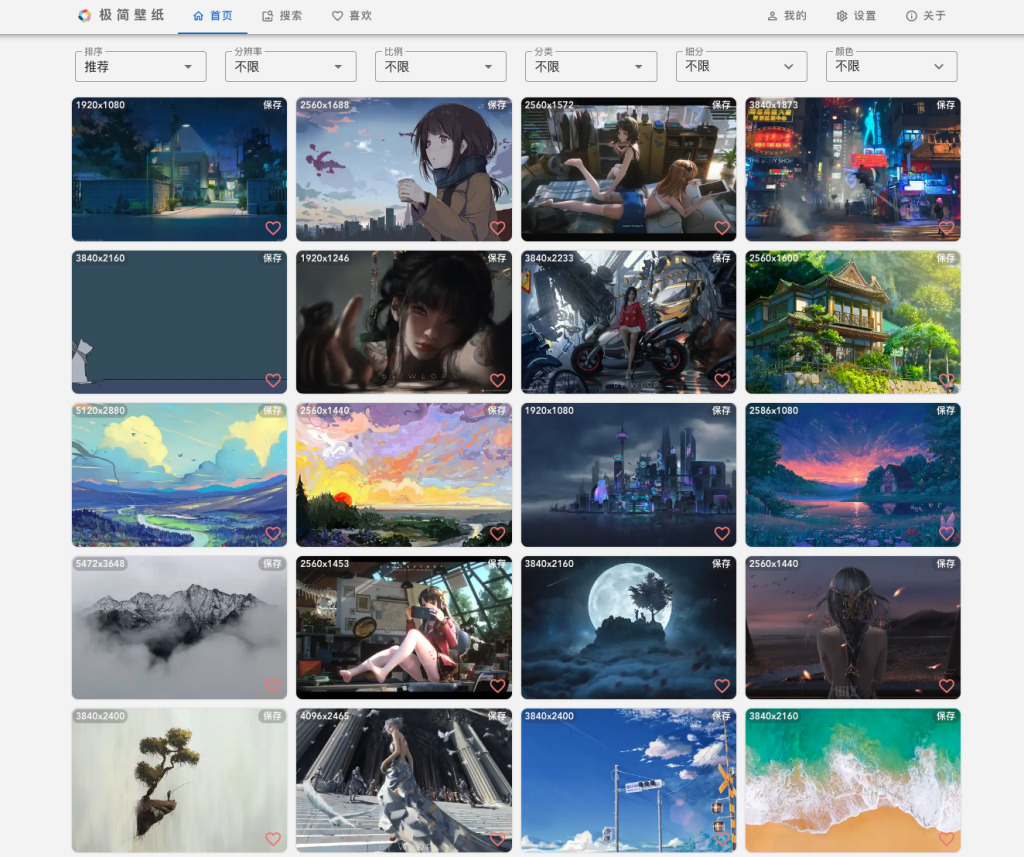1024x857 pixels.
Task: Toggle like on the painted sunset clouds wallpaper
Action: (x=498, y=533)
